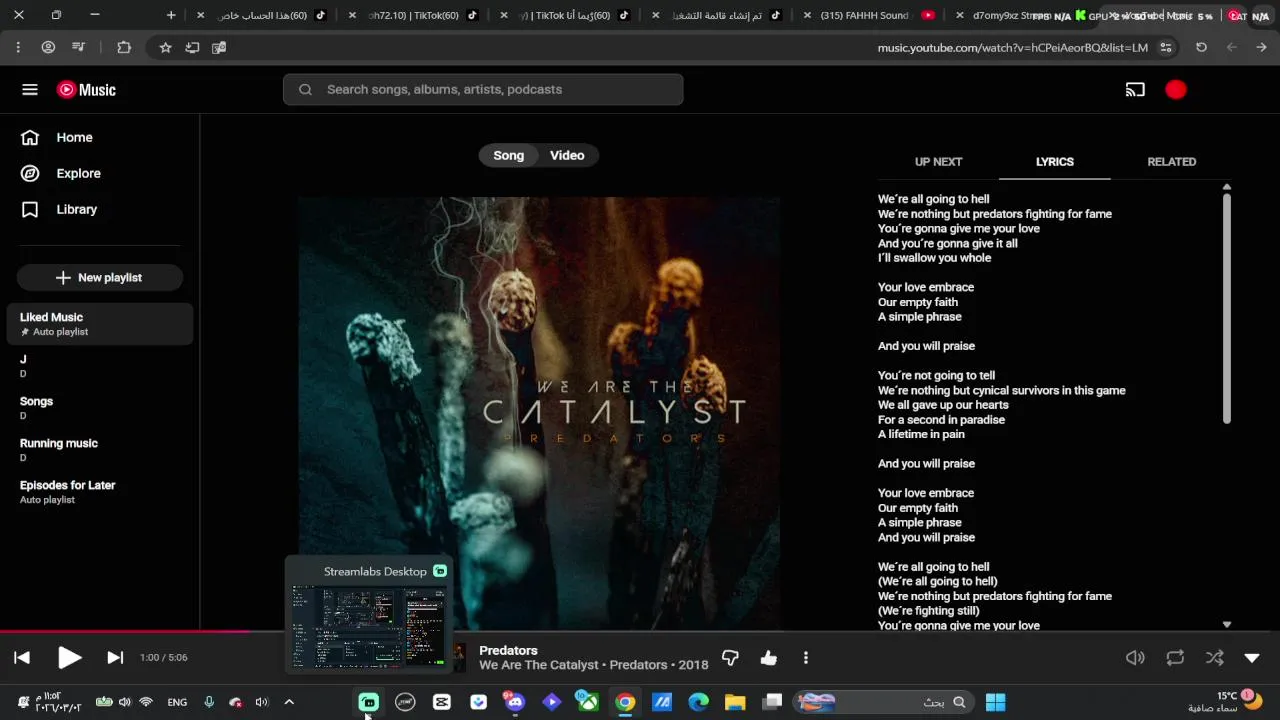Open artist link We Are The Catalyst
Image resolution: width=1280 pixels, height=720 pixels.
tap(538, 665)
